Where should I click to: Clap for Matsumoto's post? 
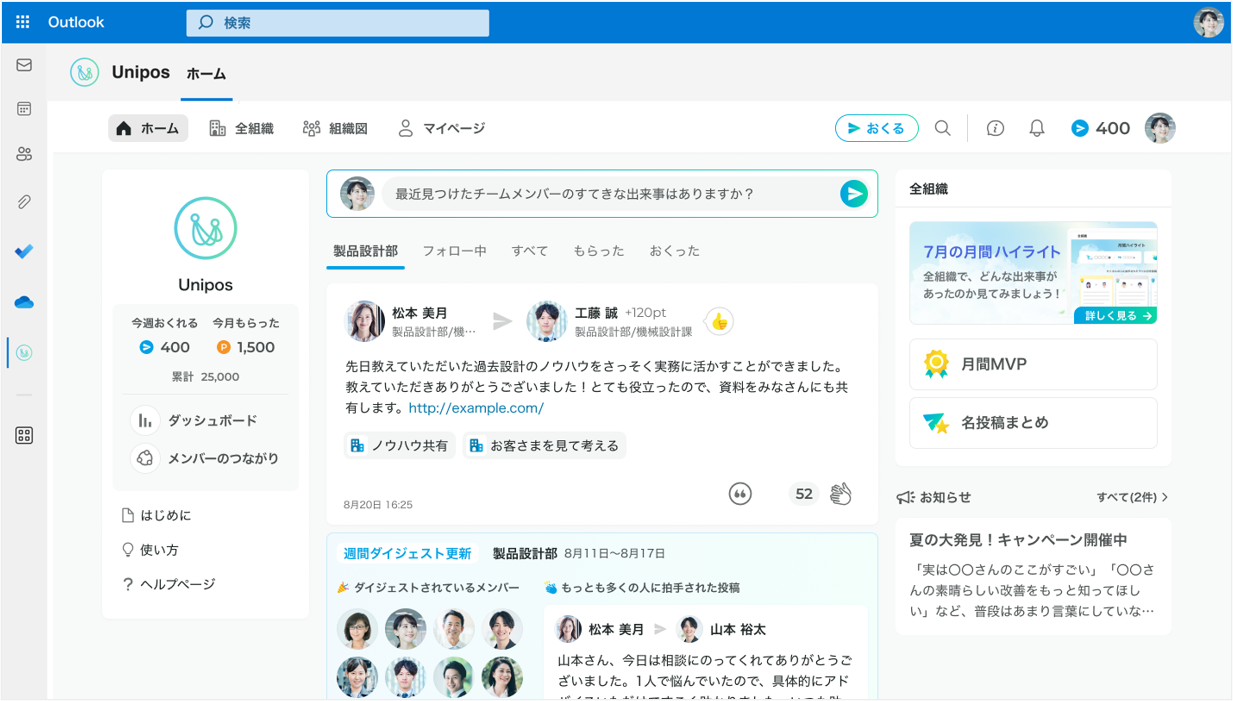pos(841,493)
